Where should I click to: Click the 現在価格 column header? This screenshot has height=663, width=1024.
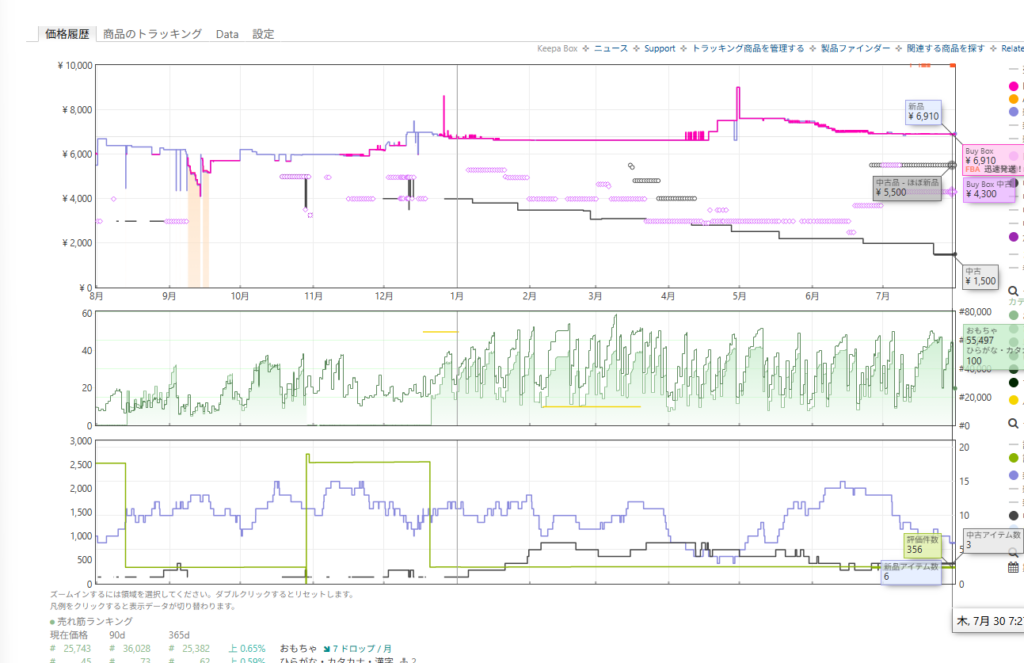click(69, 635)
